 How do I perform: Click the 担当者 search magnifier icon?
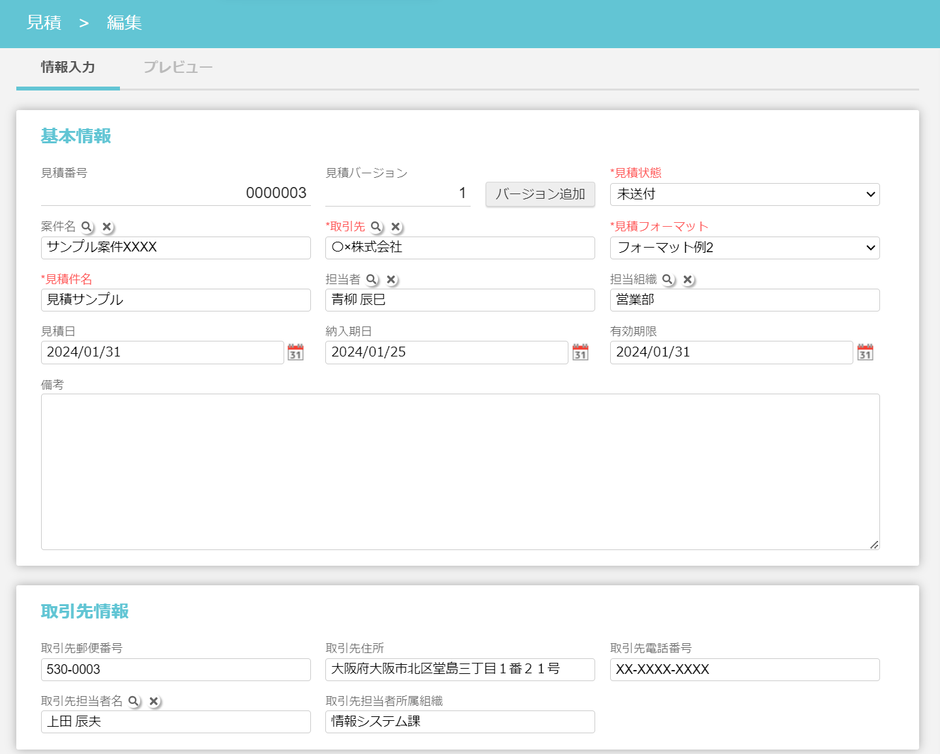pyautogui.click(x=372, y=280)
